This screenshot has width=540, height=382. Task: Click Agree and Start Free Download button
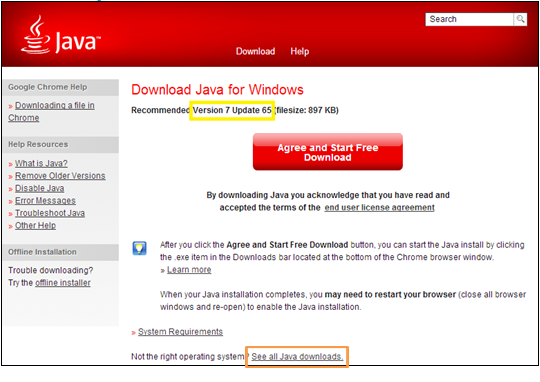(x=328, y=152)
